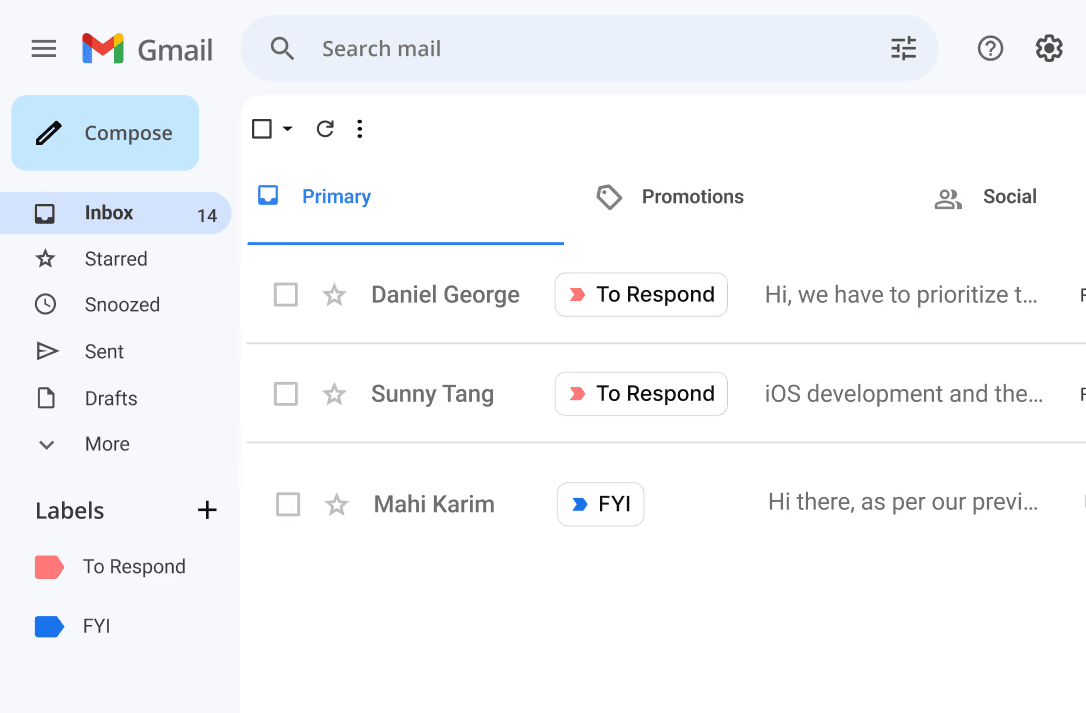Open email 'Hi there, as per our previ...'
Viewport: 1086px width, 713px height.
[903, 502]
